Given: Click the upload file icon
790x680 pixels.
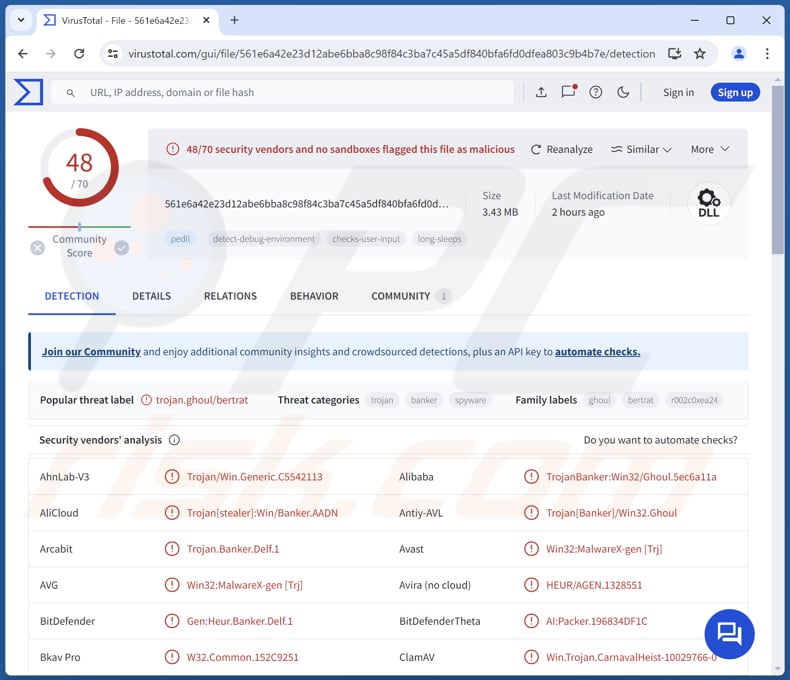Looking at the screenshot, I should [x=541, y=92].
